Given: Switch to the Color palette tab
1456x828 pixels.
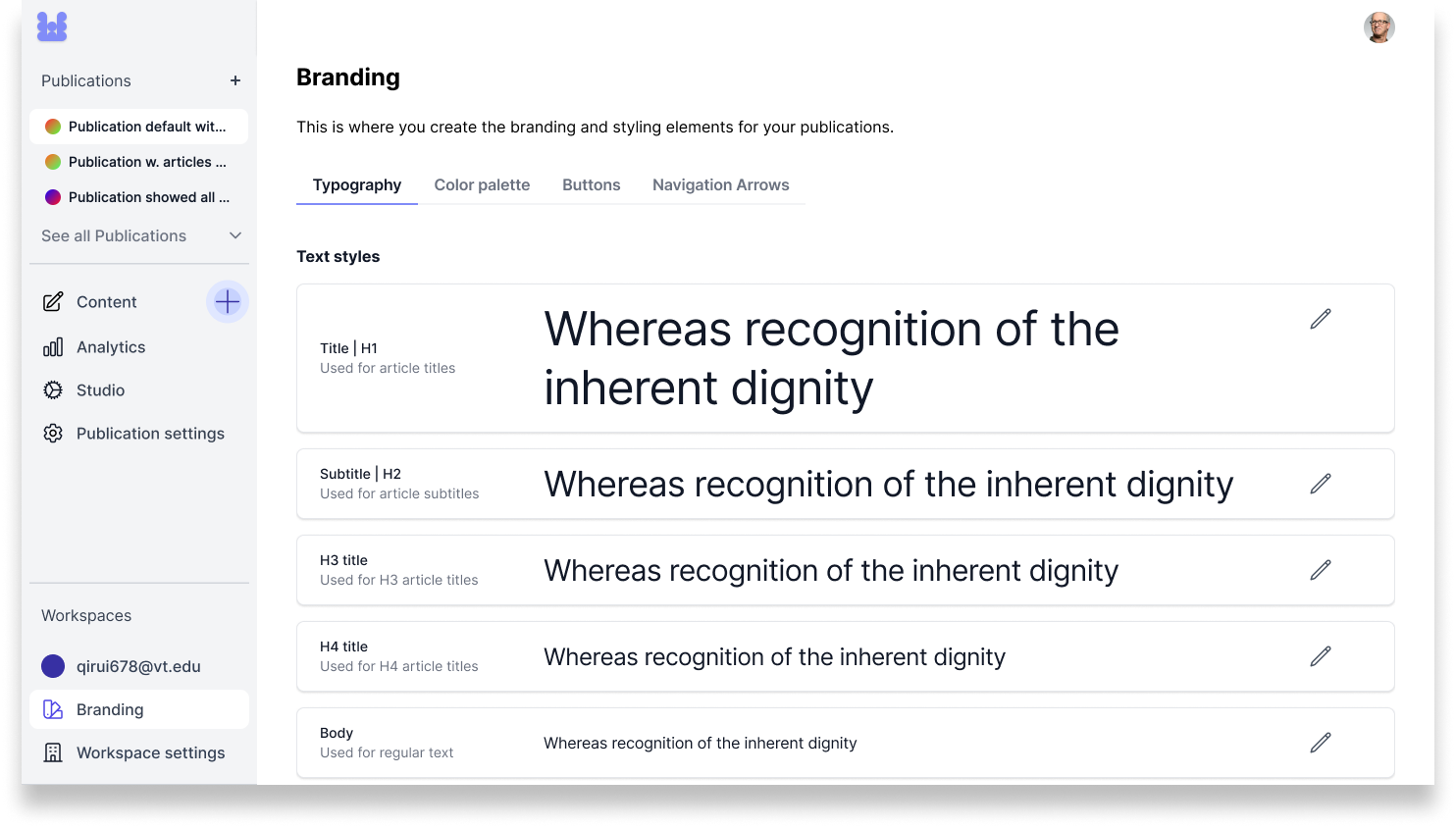Looking at the screenshot, I should [x=482, y=184].
